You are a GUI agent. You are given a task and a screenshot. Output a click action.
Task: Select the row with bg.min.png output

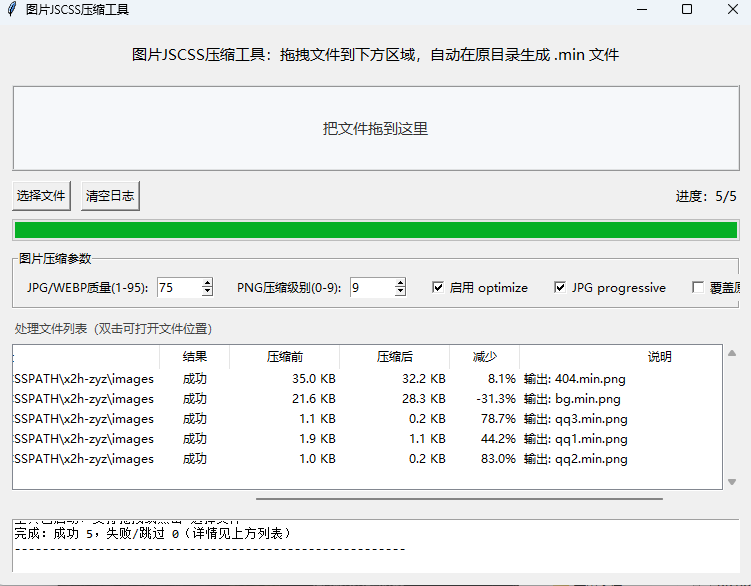click(x=367, y=399)
